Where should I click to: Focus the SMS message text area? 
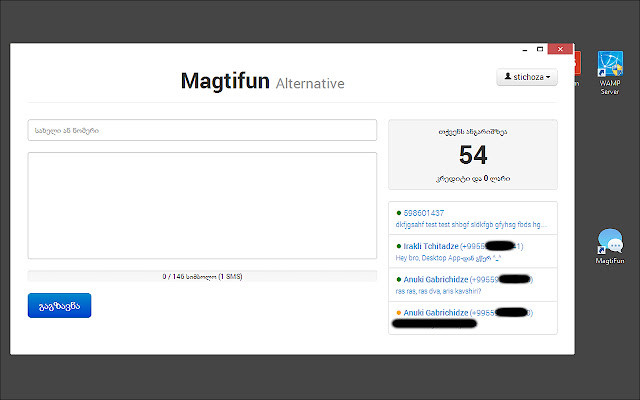click(x=202, y=206)
